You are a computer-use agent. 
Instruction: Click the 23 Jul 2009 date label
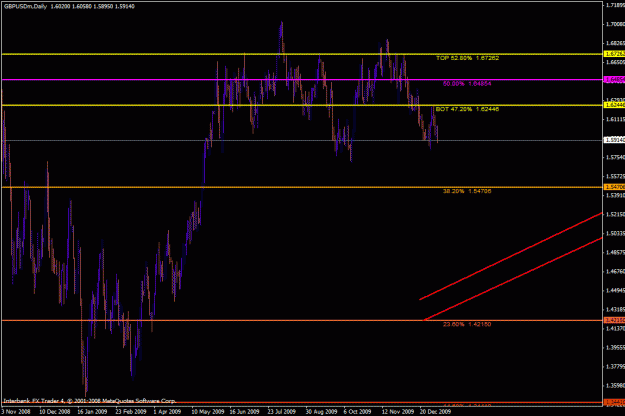(281, 412)
